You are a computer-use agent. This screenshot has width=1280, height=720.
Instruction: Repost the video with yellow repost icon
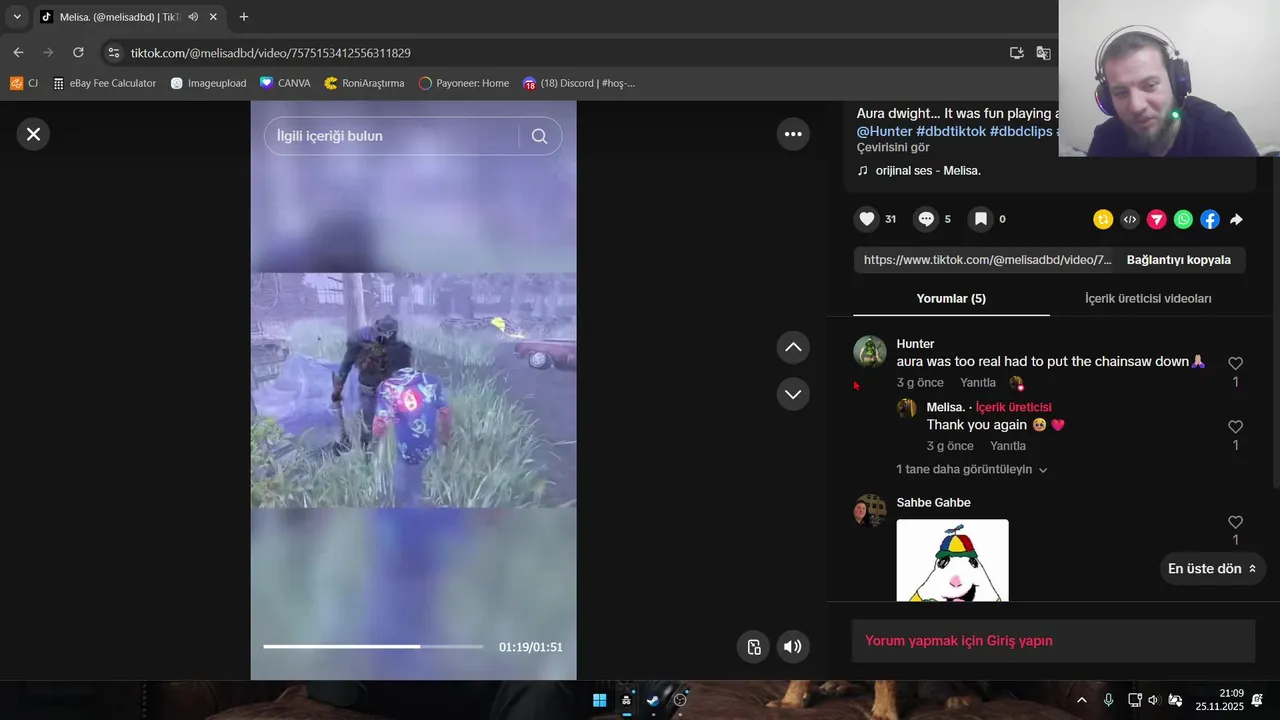coord(1103,219)
